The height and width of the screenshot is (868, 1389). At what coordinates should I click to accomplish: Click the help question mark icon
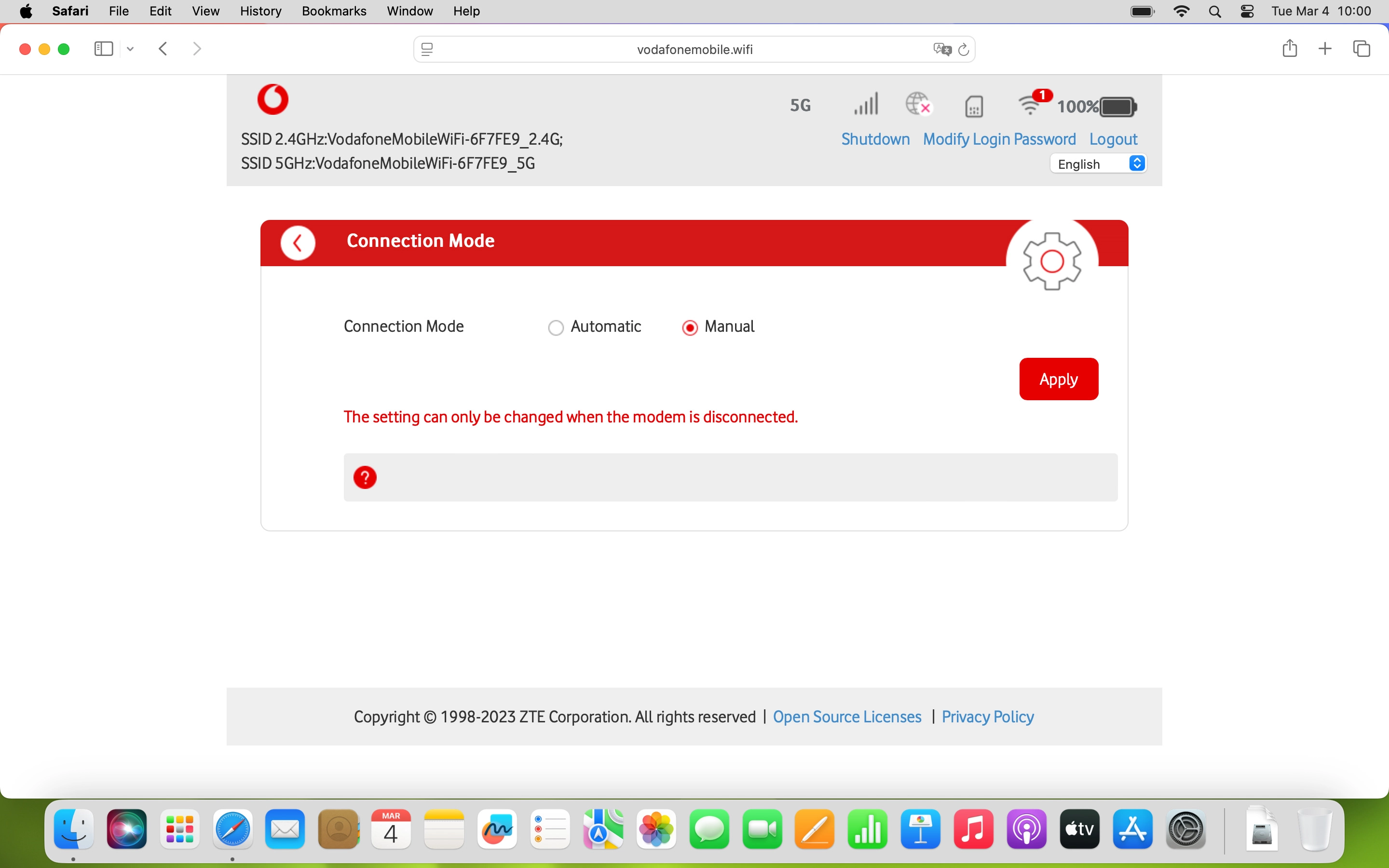[365, 477]
